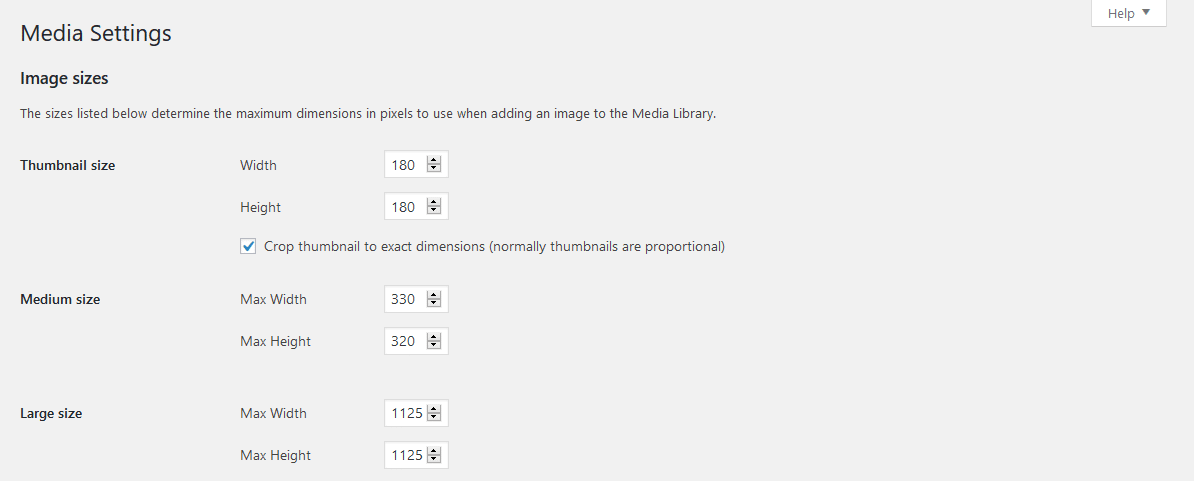Decrease Large Max Height with down arrow

(x=434, y=459)
